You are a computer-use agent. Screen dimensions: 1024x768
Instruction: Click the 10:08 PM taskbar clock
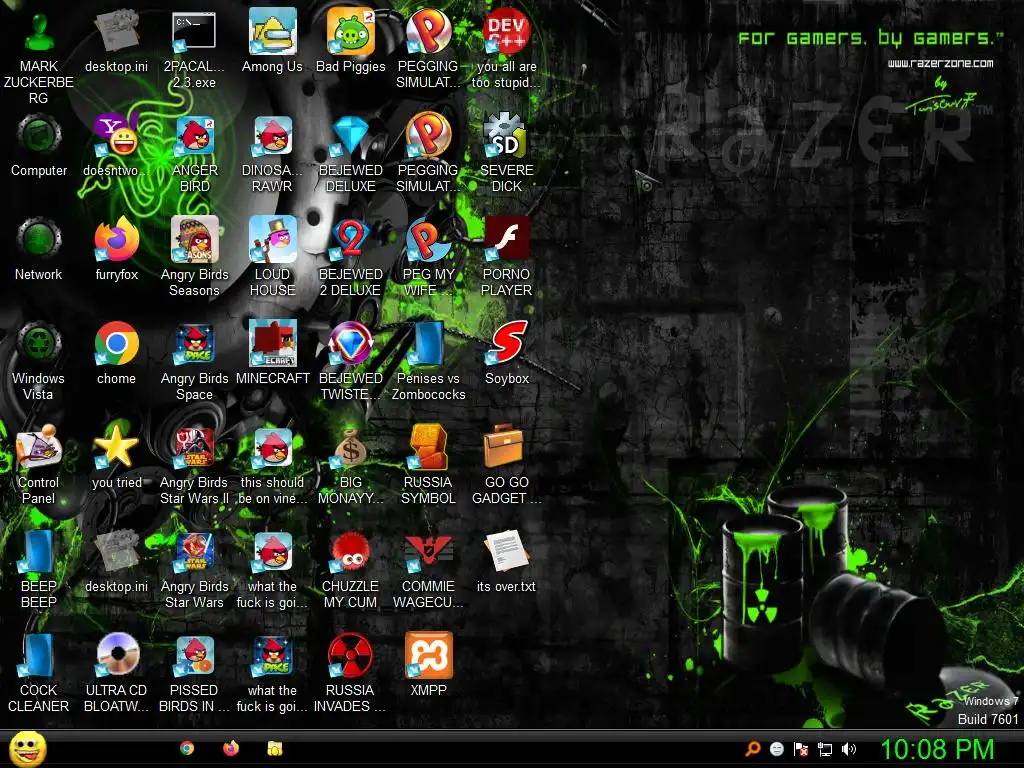coord(937,750)
